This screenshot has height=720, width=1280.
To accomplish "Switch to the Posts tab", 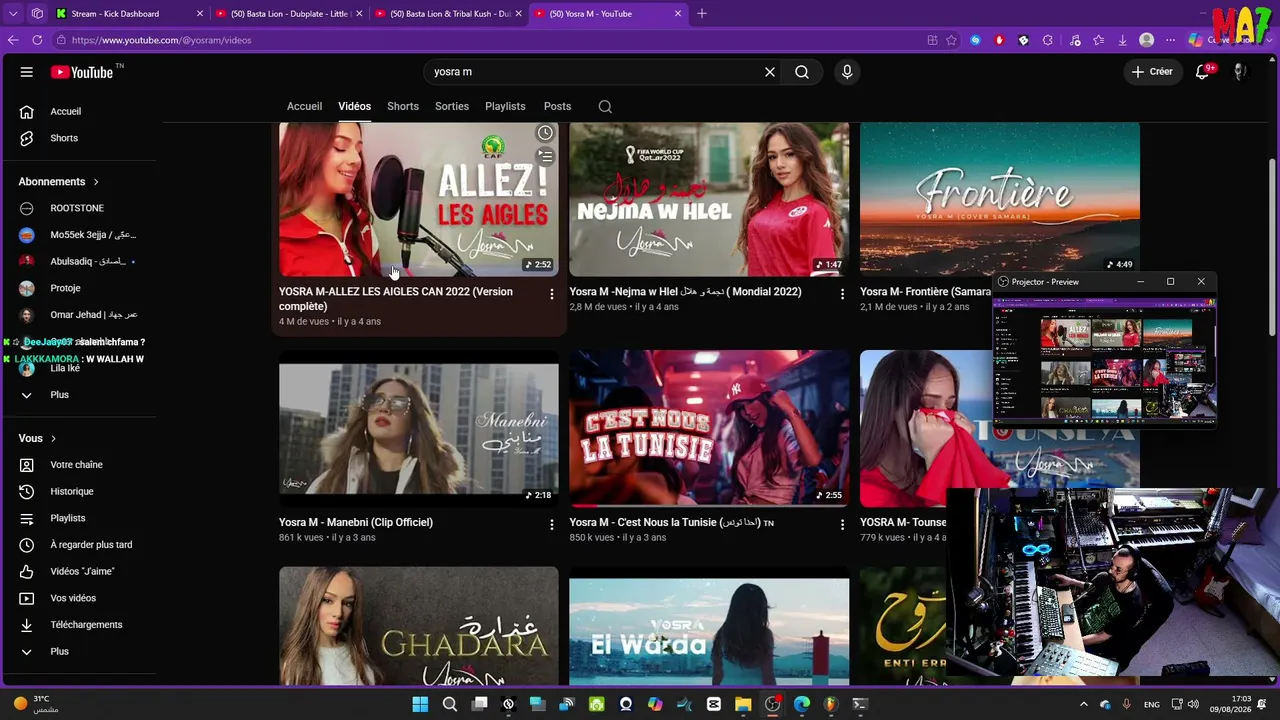I will tap(557, 107).
